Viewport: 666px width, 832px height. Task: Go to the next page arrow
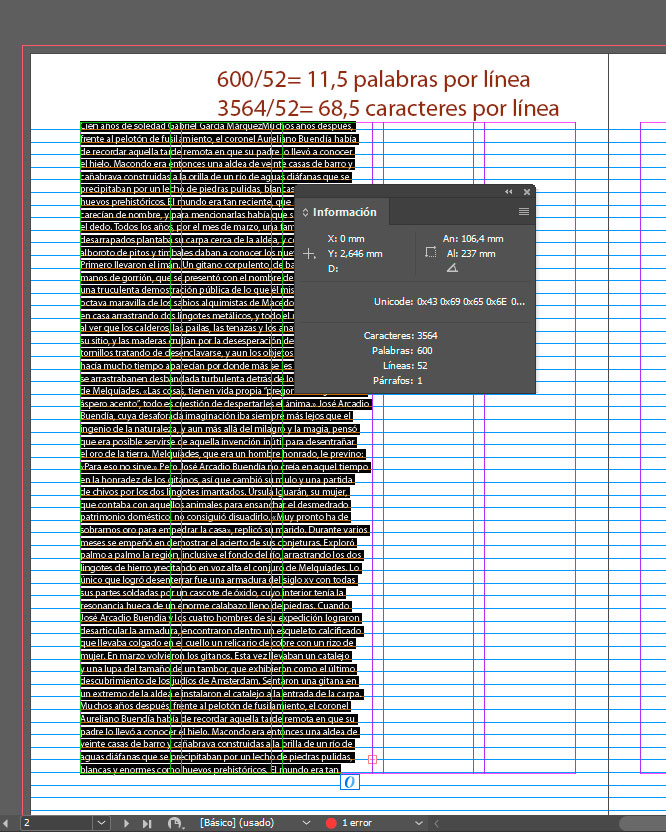click(x=127, y=823)
